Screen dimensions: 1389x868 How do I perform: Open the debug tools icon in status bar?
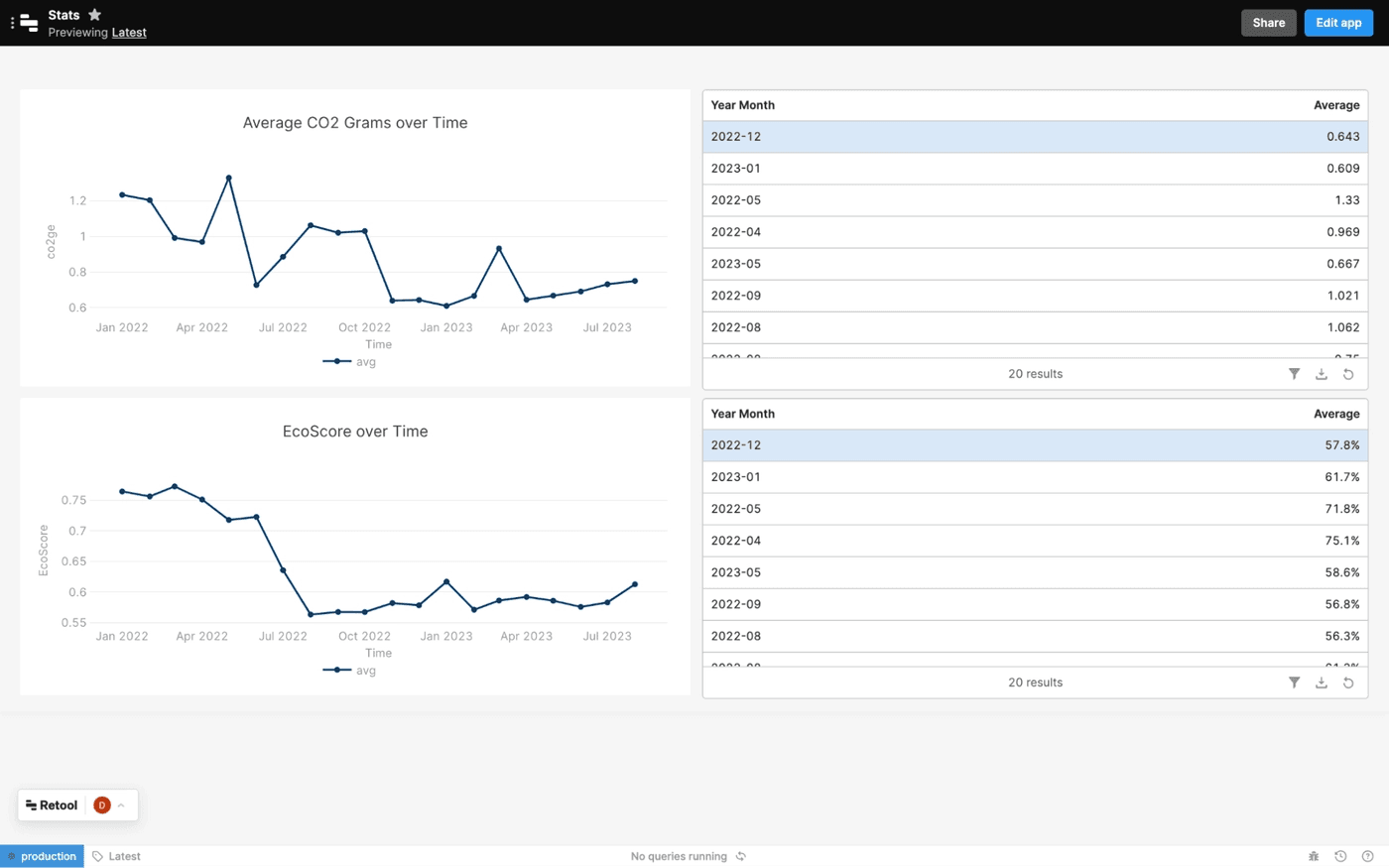click(x=1314, y=855)
